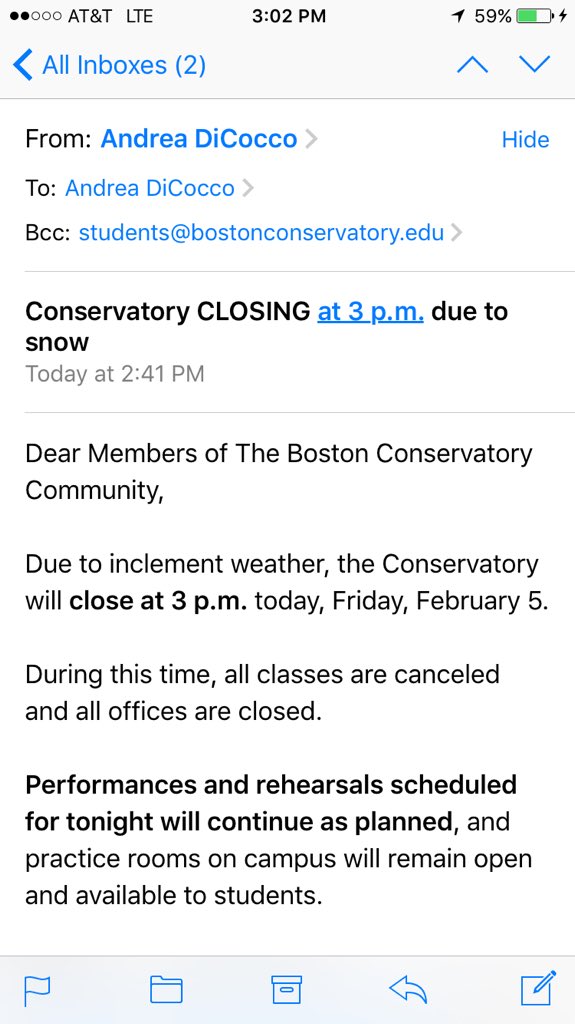The height and width of the screenshot is (1024, 575).
Task: Open the 'at 3 p.m.' subject link
Action: coord(370,312)
